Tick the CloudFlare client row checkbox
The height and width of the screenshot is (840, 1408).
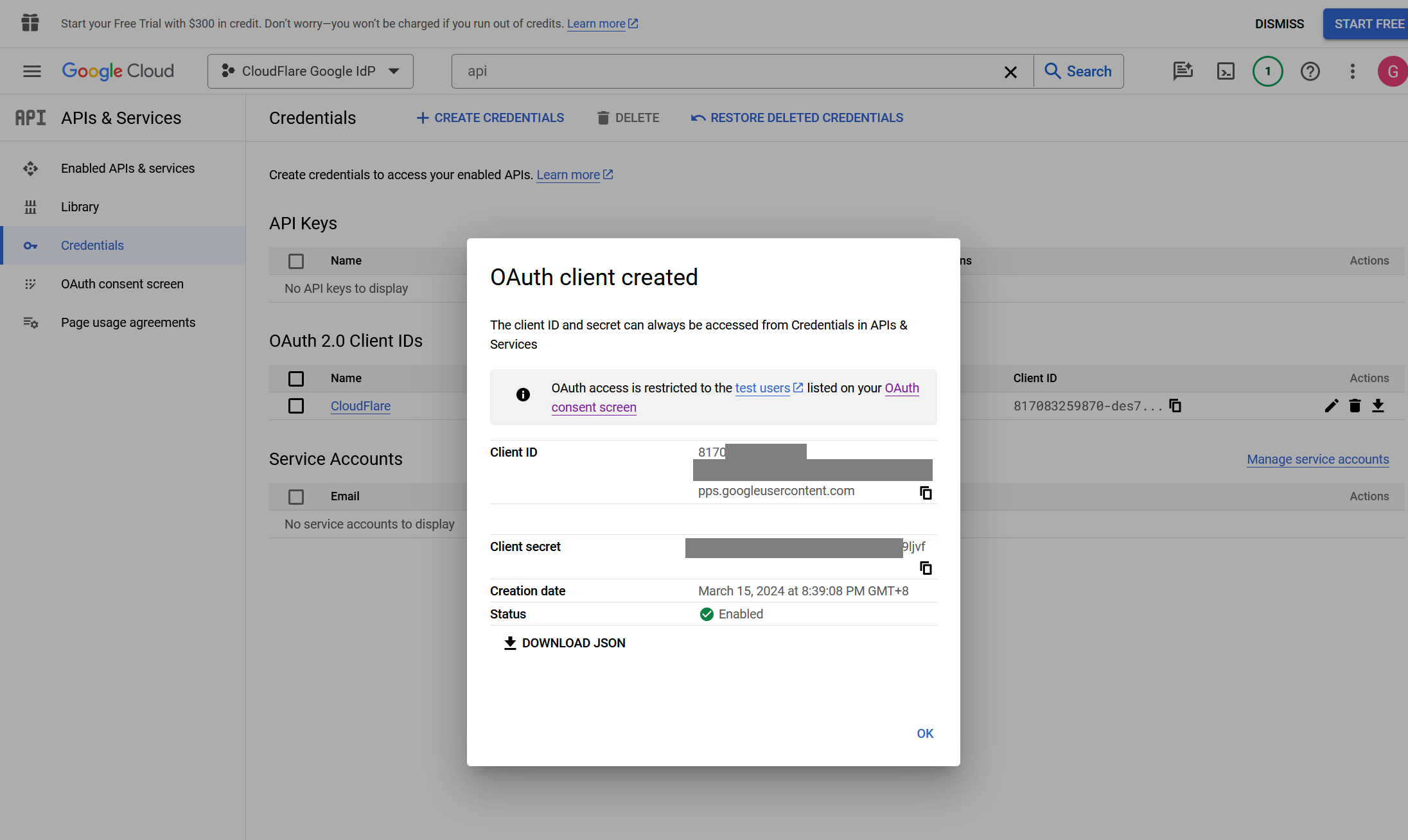click(296, 406)
